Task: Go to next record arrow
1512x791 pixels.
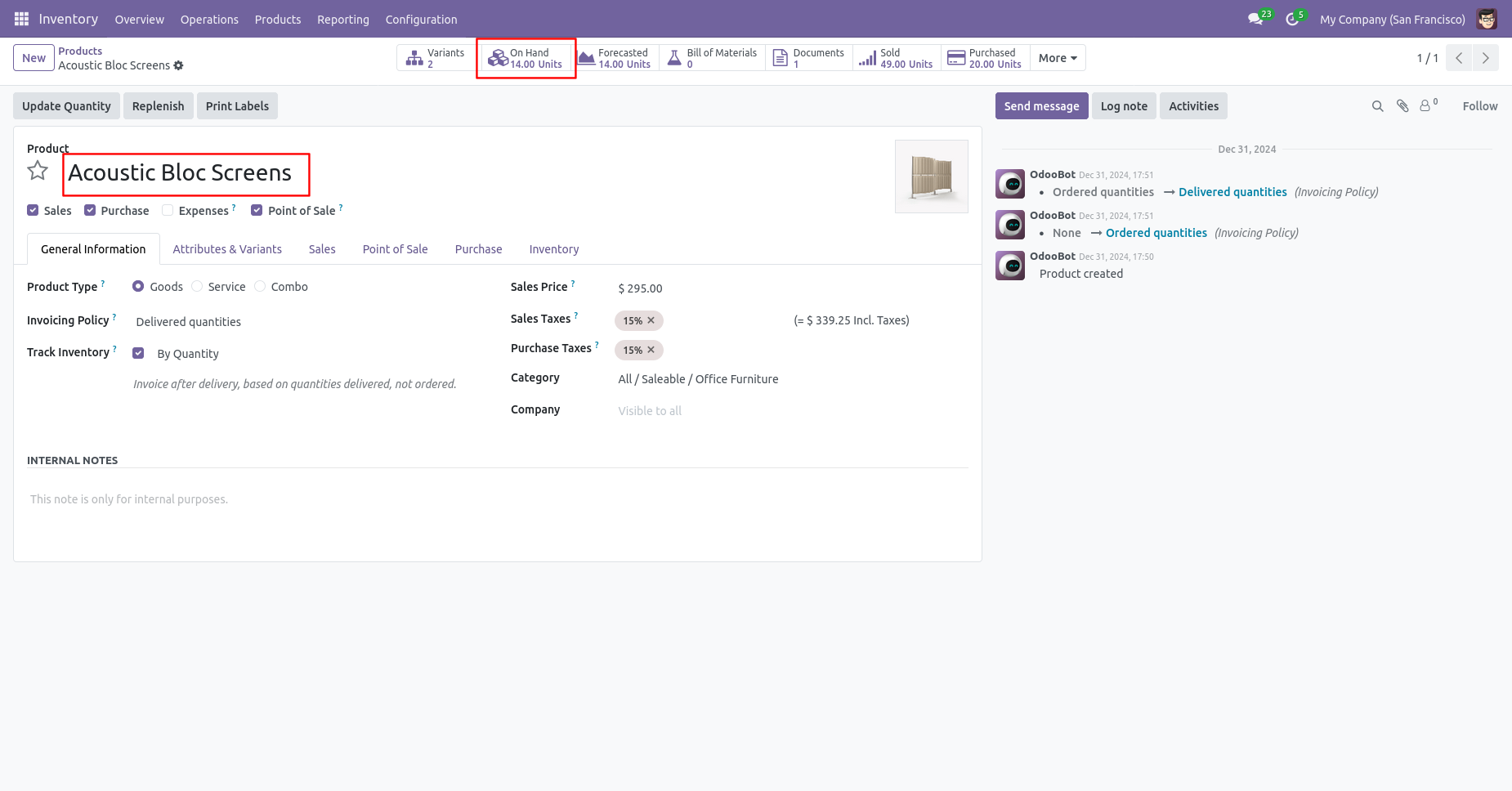Action: pyautogui.click(x=1485, y=58)
